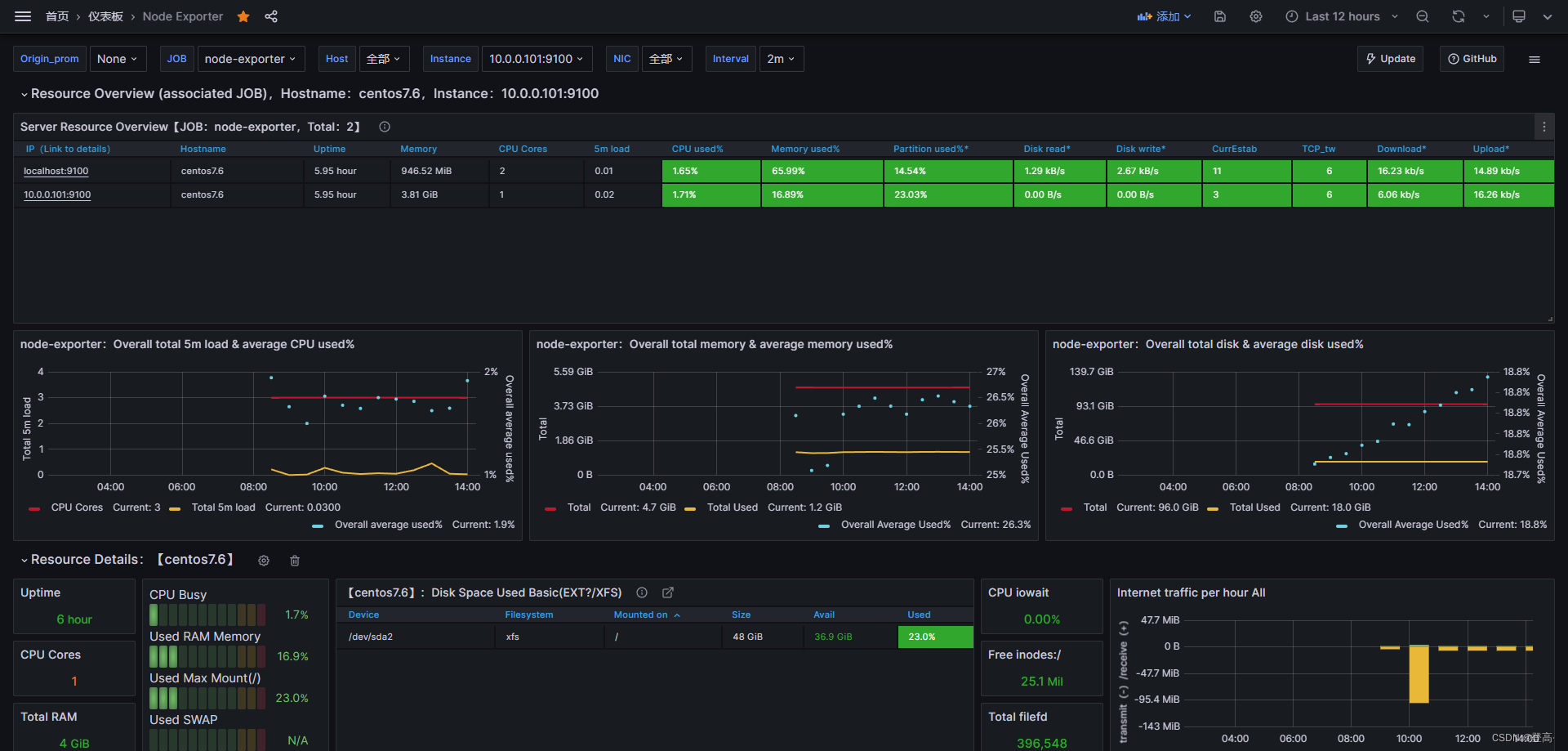Open the JOB node-exporter dropdown
Screen dimensions: 1568x751
[251, 59]
